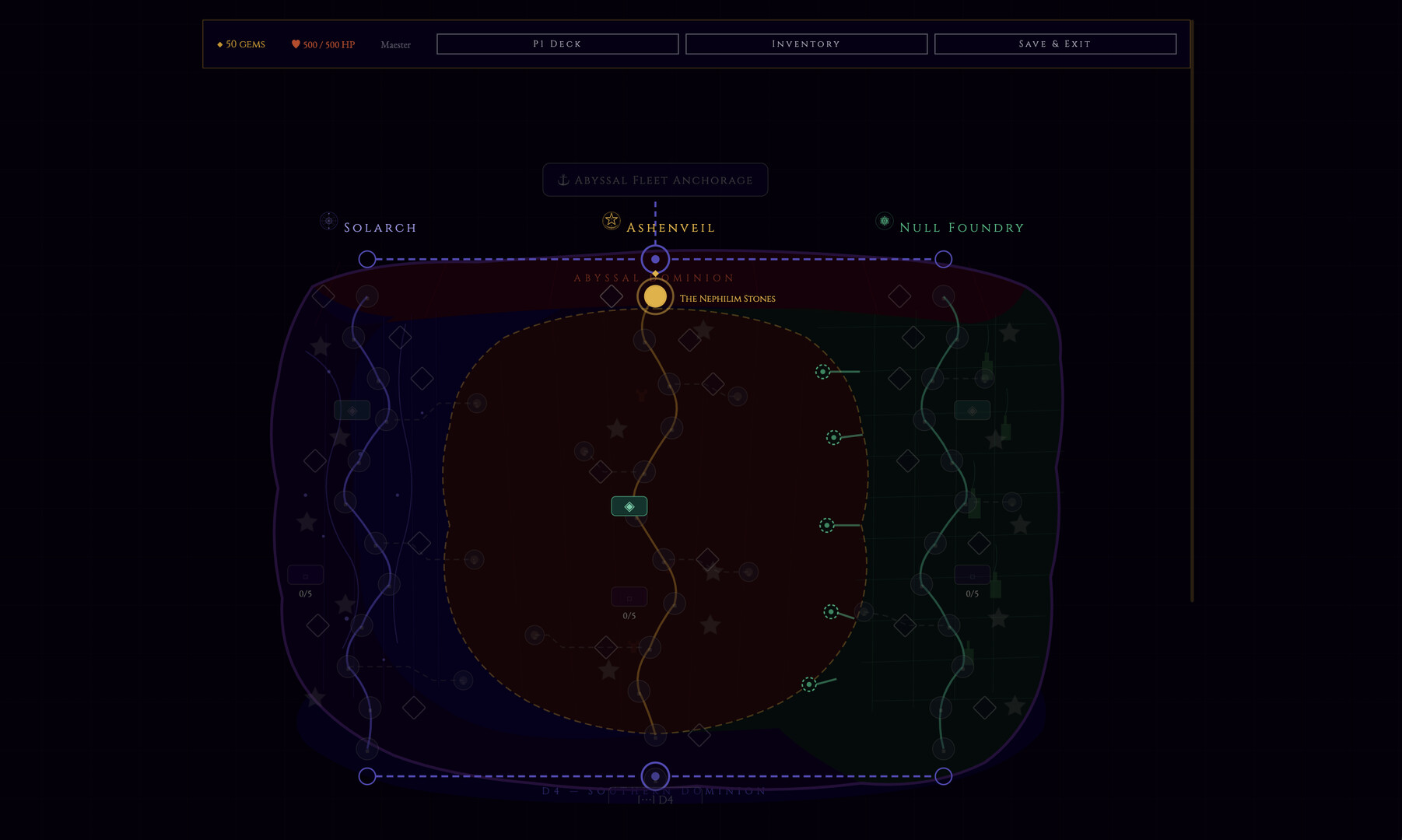
Task: Select the top-left purple ring under Solarch
Action: click(367, 259)
